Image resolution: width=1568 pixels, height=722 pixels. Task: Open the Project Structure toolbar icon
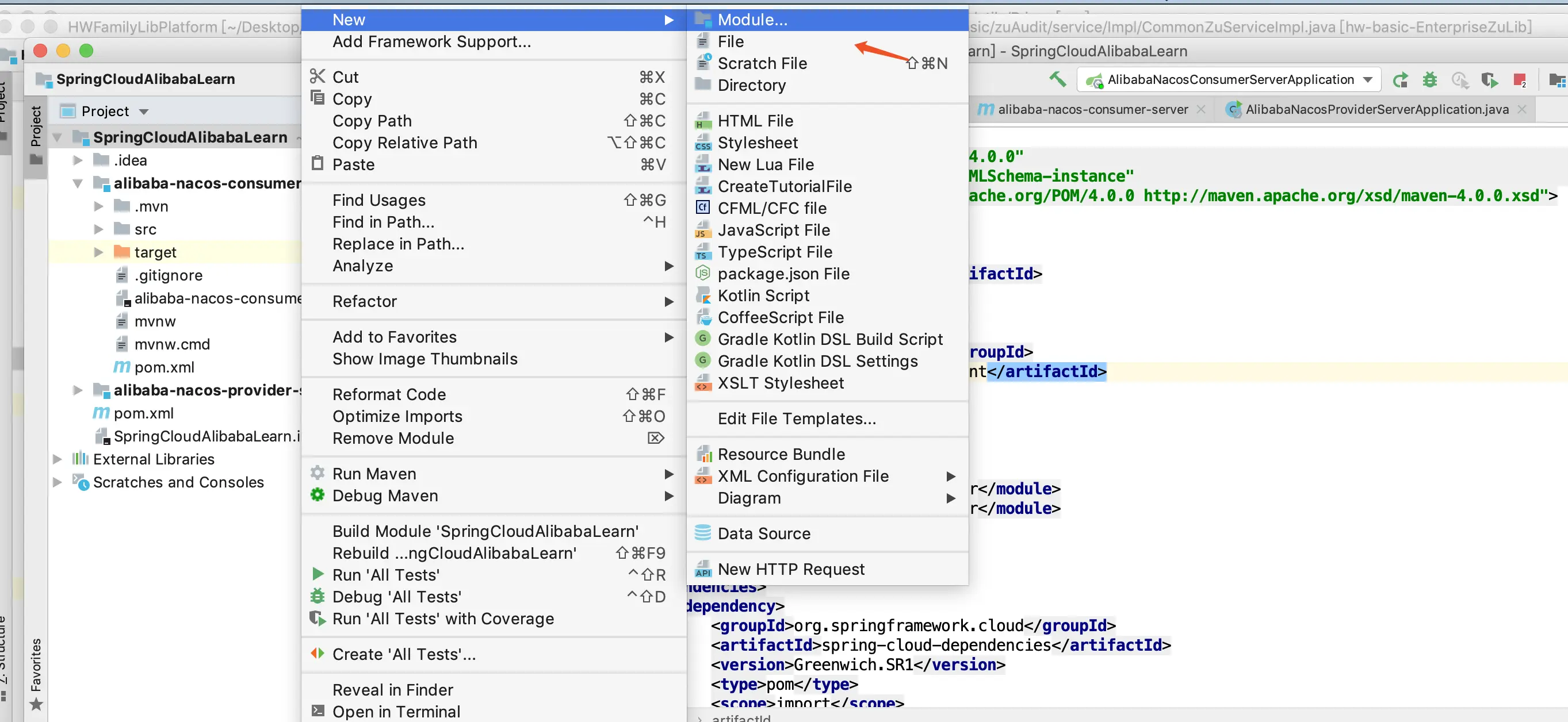pyautogui.click(x=1556, y=80)
